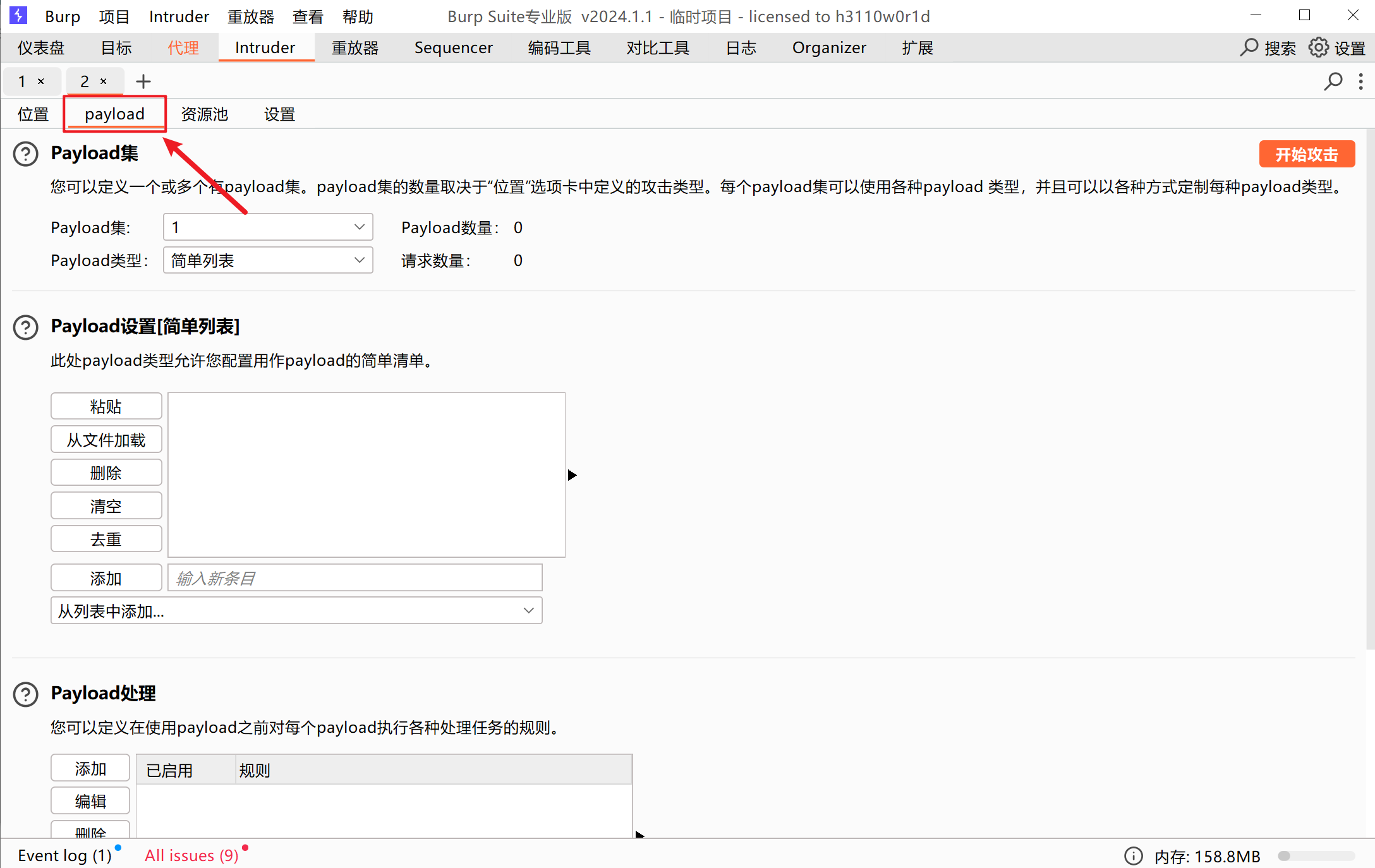Click the orange 开始攻击 button

click(x=1307, y=154)
